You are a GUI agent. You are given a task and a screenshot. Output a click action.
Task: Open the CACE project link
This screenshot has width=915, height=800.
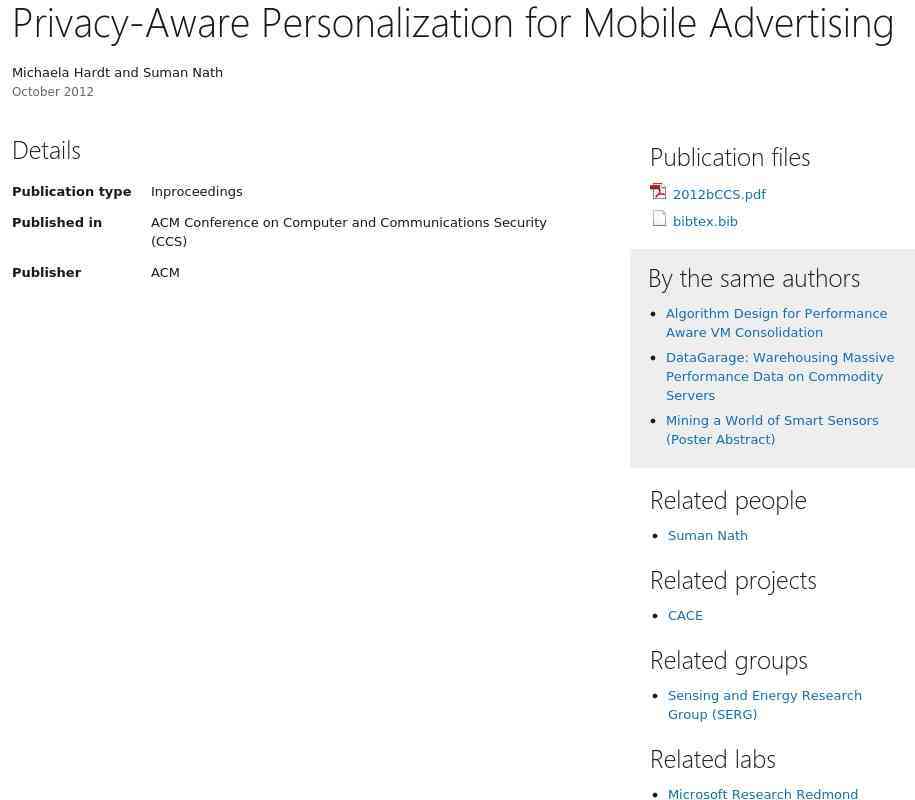685,616
